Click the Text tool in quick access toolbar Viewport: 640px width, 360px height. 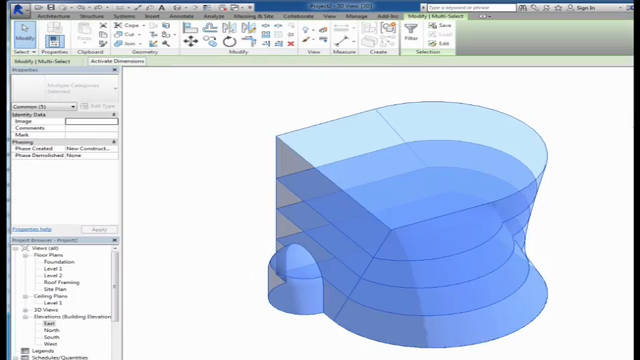(162, 7)
